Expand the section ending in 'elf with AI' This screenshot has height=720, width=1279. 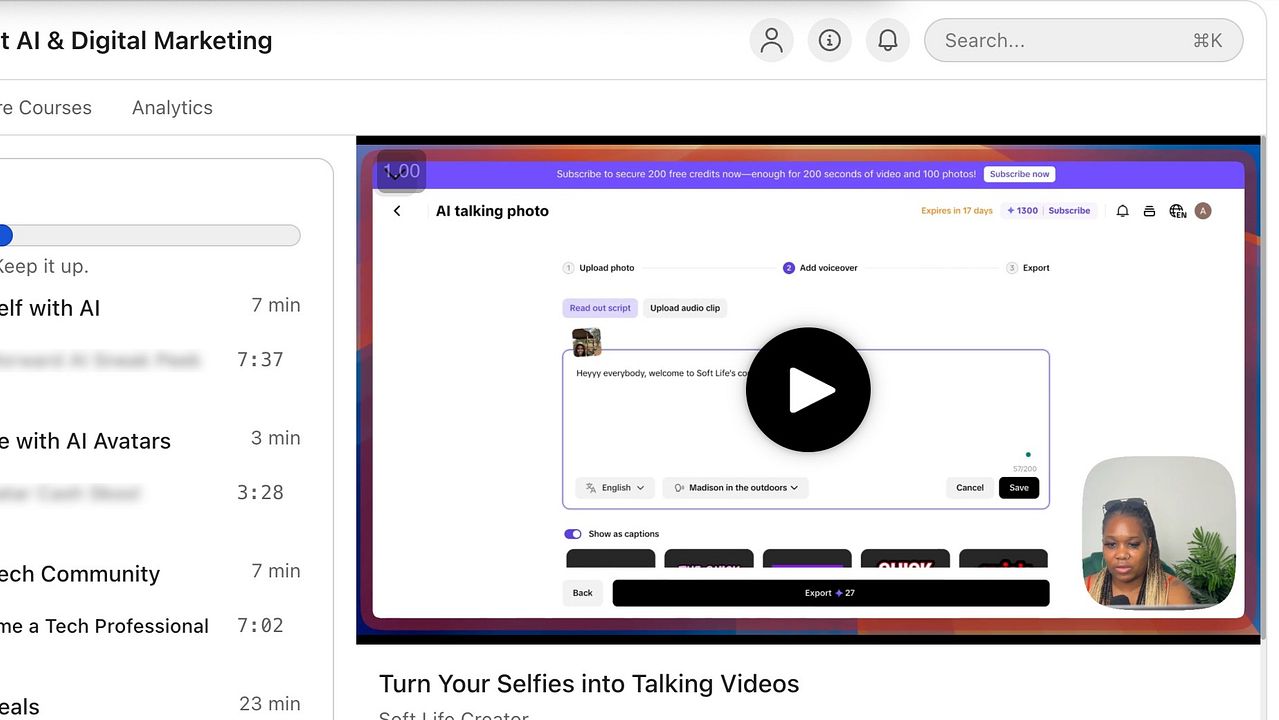[150, 307]
